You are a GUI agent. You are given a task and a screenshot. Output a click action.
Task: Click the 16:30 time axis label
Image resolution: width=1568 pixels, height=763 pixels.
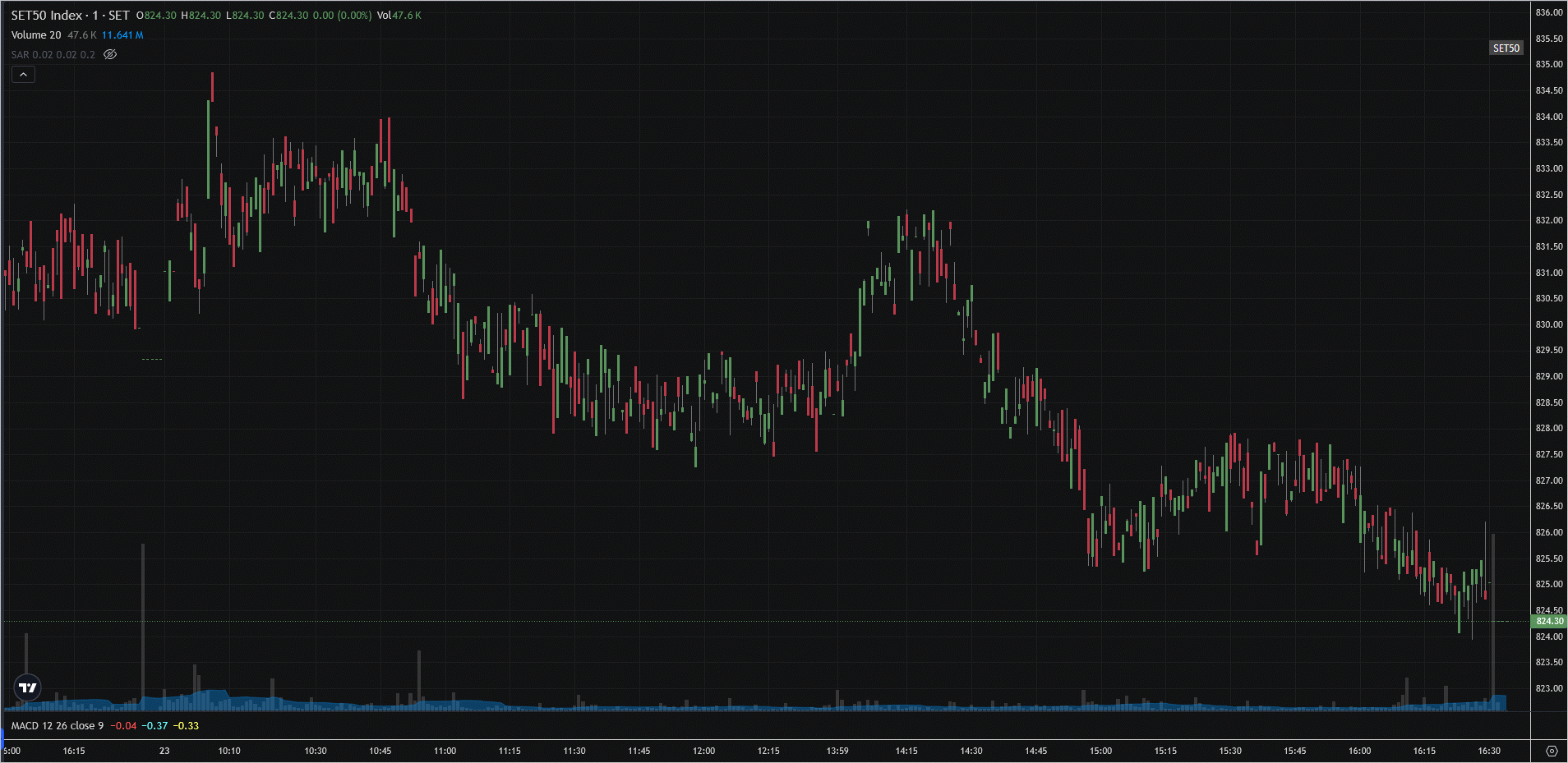[1488, 751]
